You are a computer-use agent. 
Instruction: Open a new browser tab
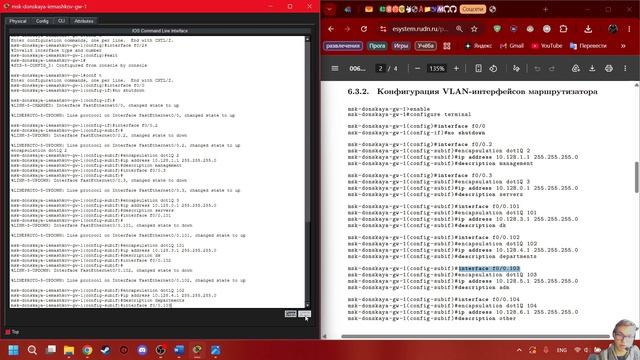[x=545, y=9]
